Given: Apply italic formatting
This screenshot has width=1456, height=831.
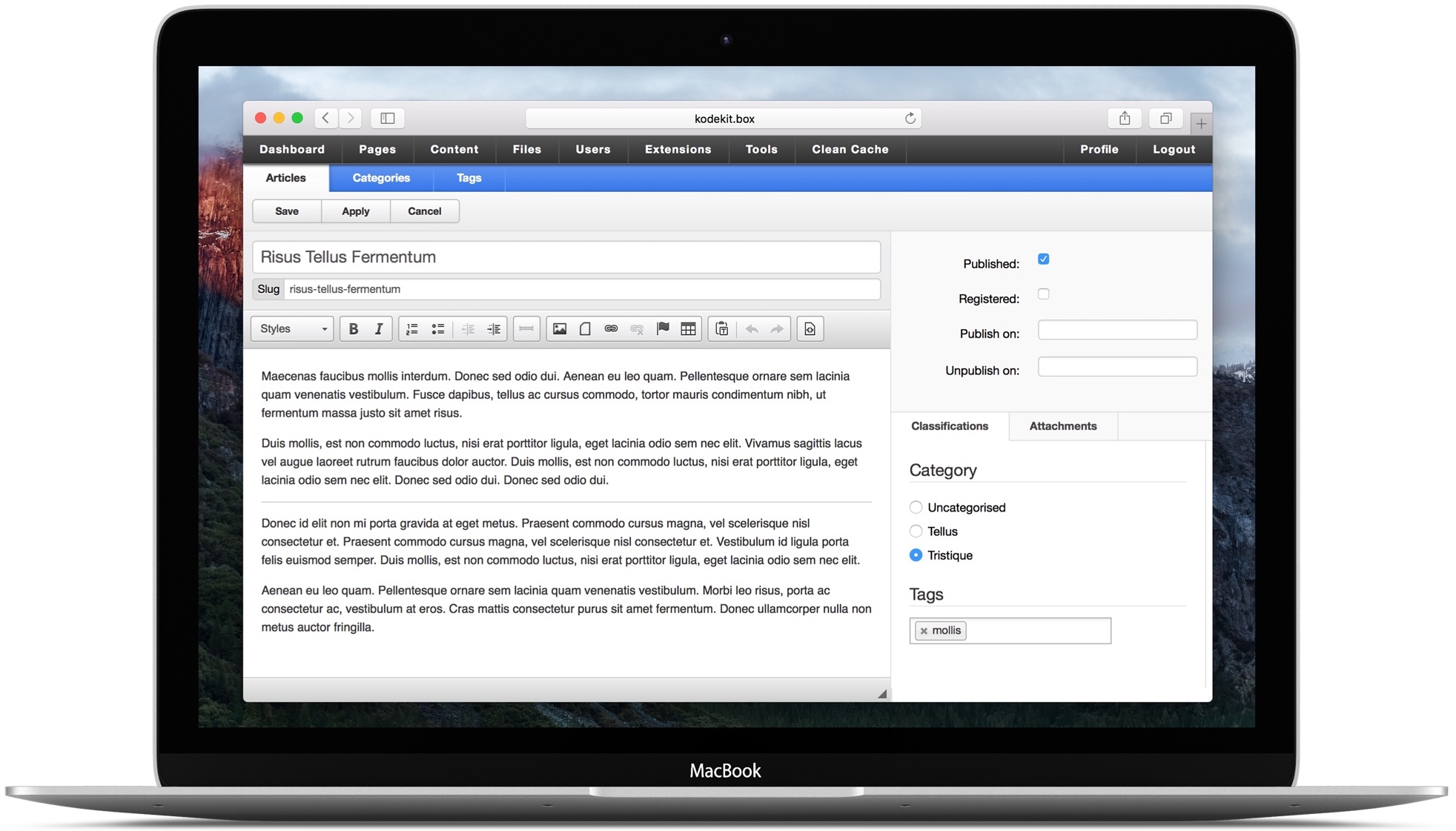Looking at the screenshot, I should tap(379, 329).
